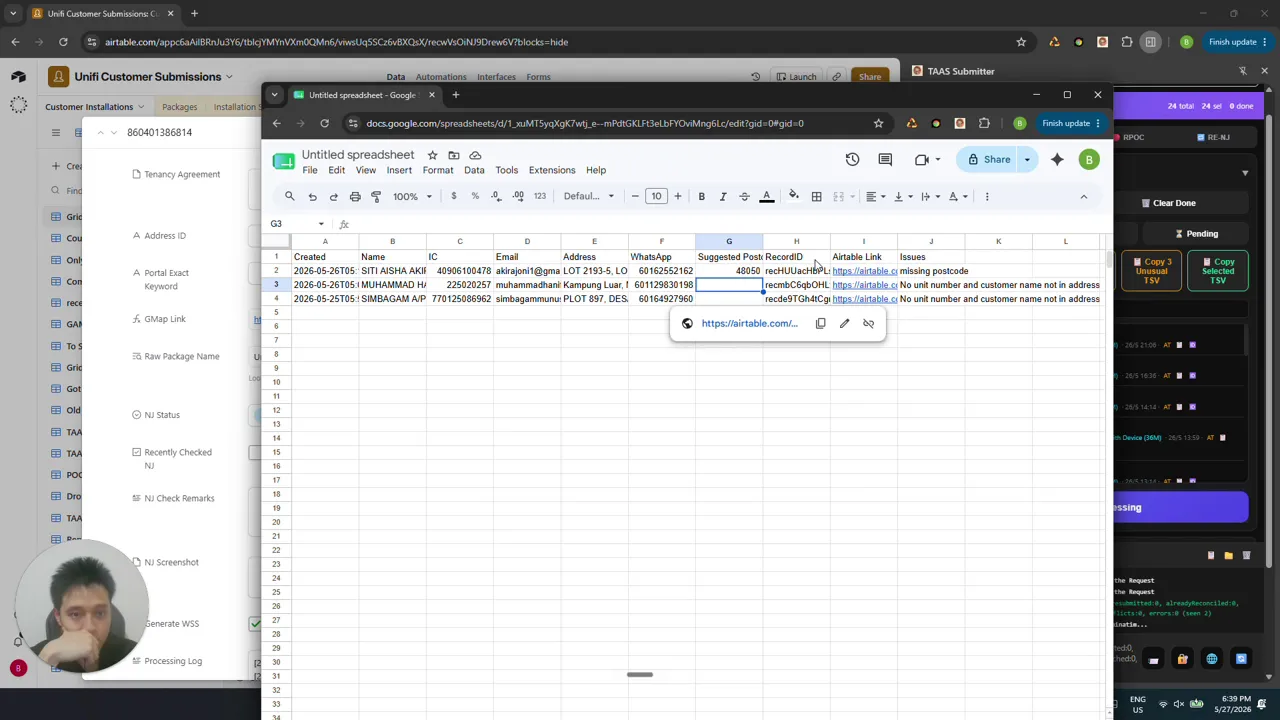
Task: Open Windows volume tray icon
Action: coord(1179,704)
